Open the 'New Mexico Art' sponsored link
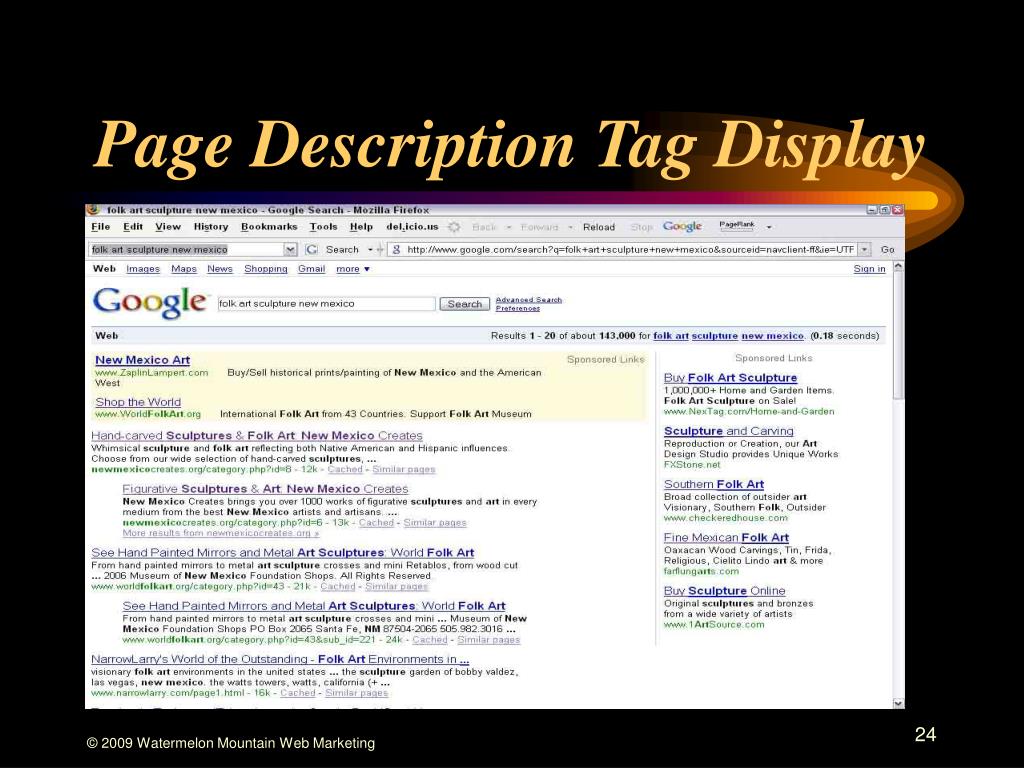This screenshot has height=768, width=1024. tap(142, 360)
